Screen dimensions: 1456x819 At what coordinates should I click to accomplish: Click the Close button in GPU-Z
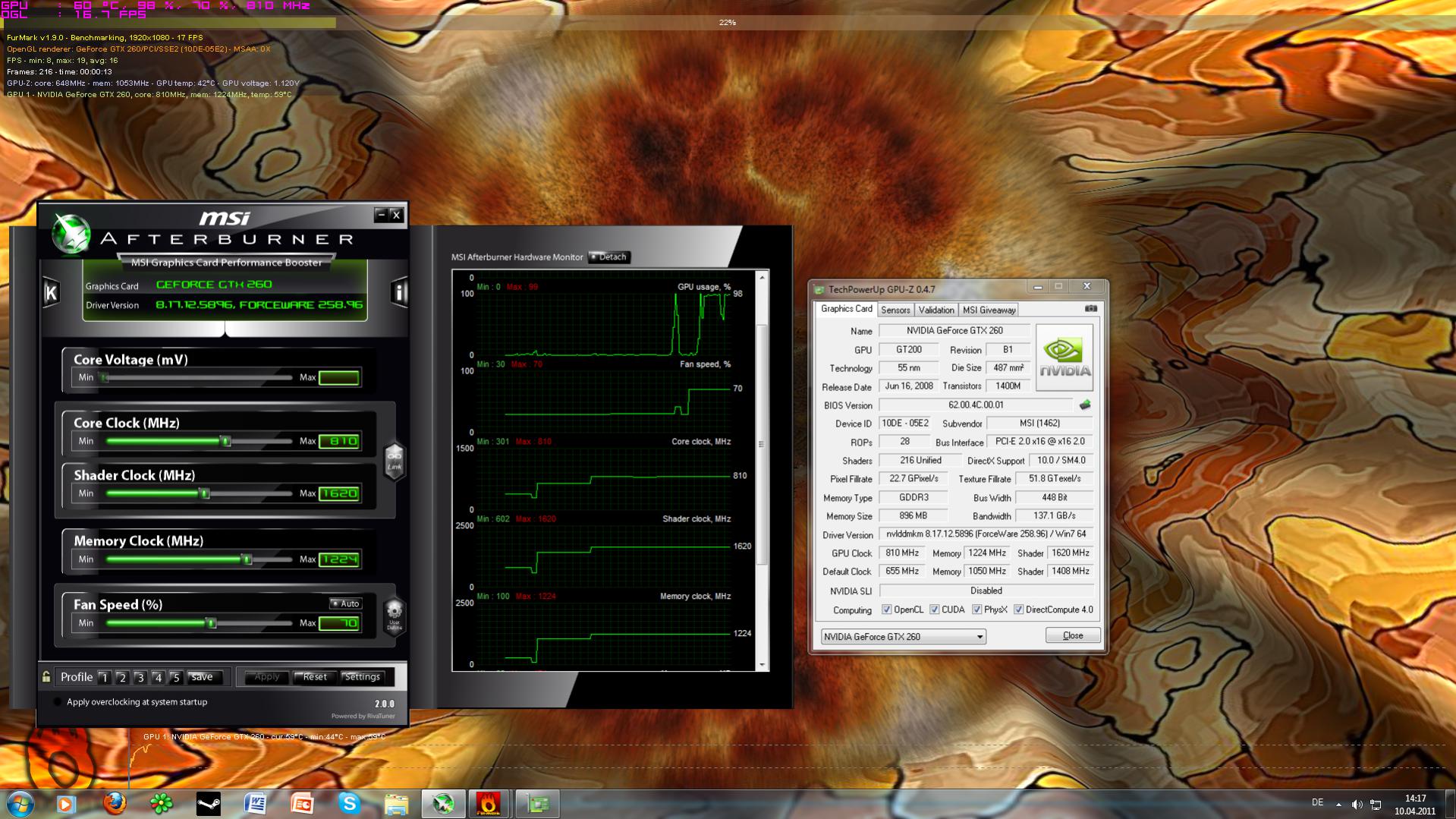pyautogui.click(x=1073, y=635)
